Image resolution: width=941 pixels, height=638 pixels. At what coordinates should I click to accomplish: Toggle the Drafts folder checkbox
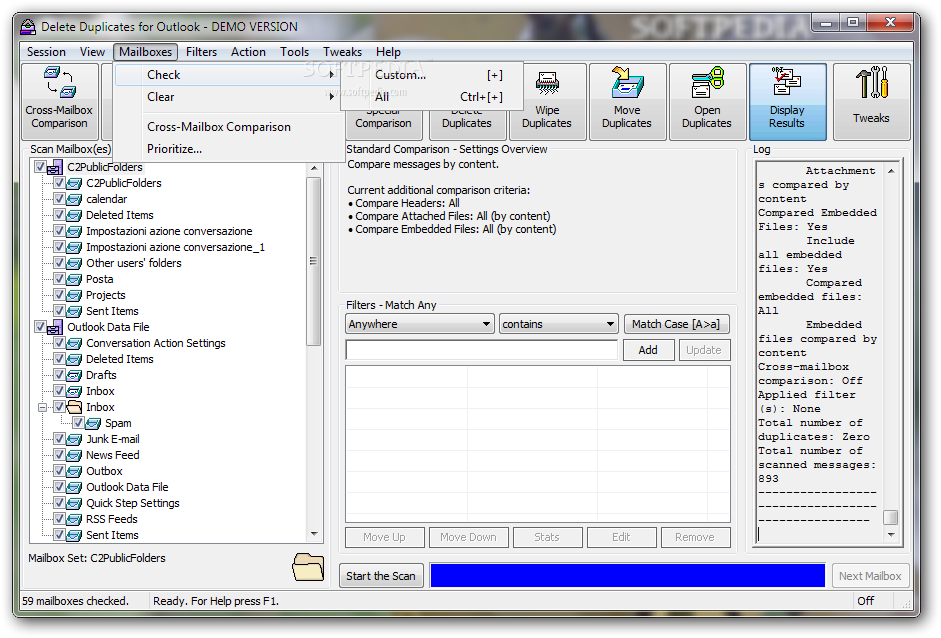point(59,375)
